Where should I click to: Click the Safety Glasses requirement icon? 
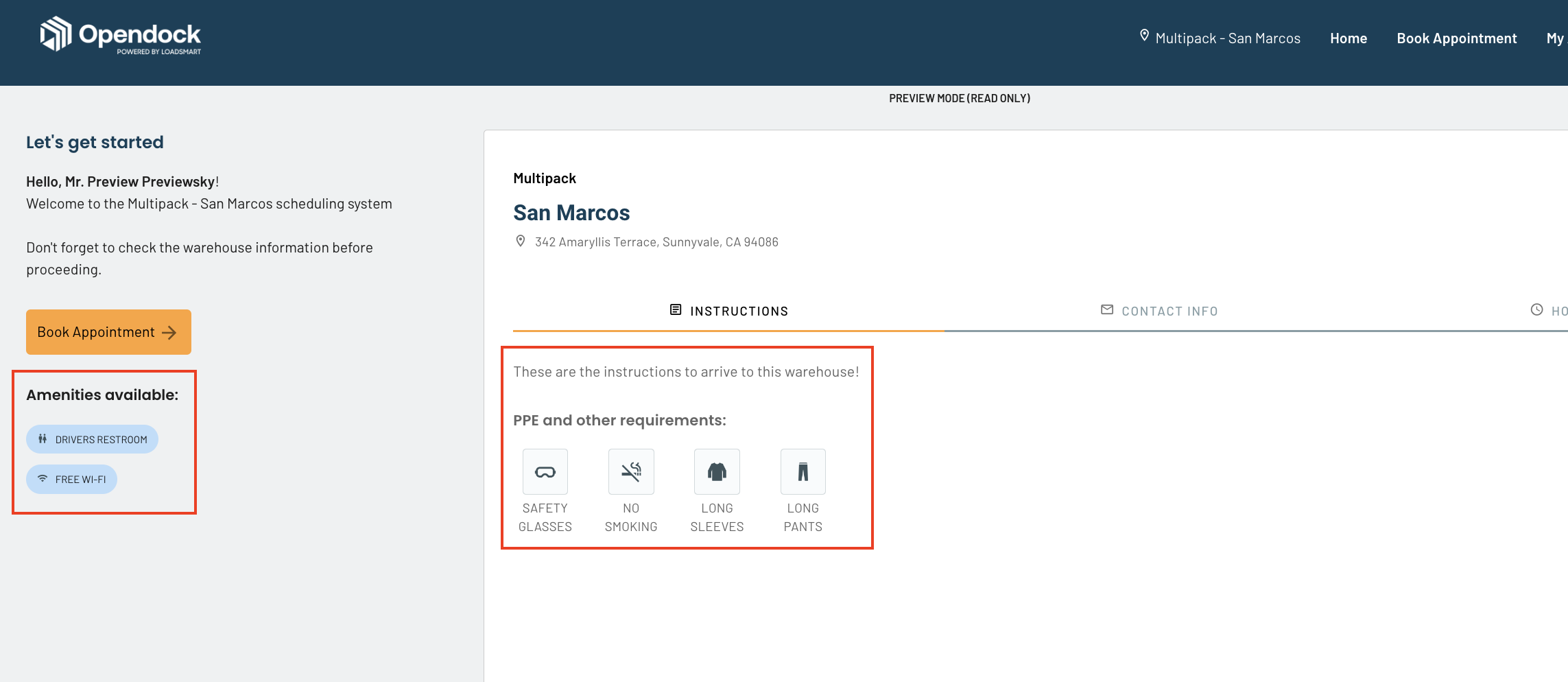click(545, 472)
